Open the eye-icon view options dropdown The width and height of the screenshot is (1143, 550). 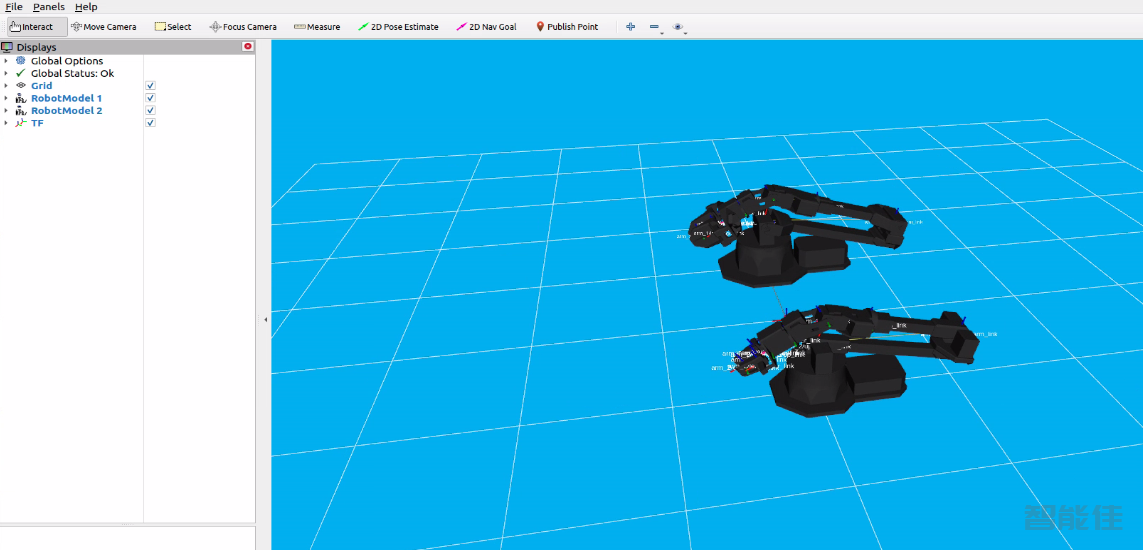[679, 27]
